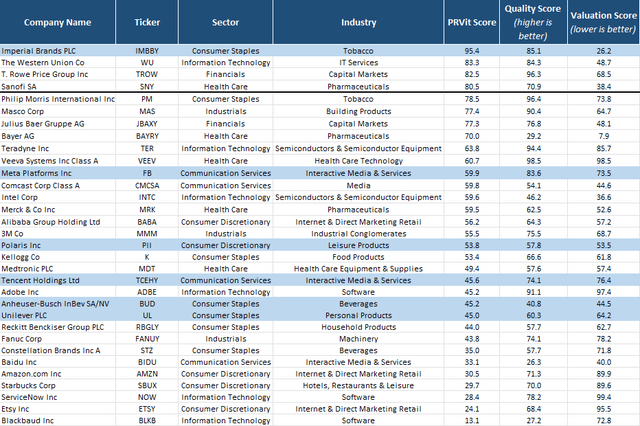Click Meta Platforms PRVit score 59.9
Image resolution: width=640 pixels, height=426 pixels.
click(472, 173)
